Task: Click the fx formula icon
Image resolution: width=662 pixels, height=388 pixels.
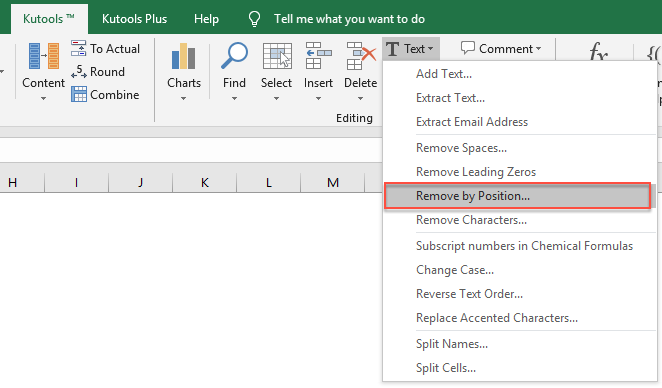Action: 599,52
